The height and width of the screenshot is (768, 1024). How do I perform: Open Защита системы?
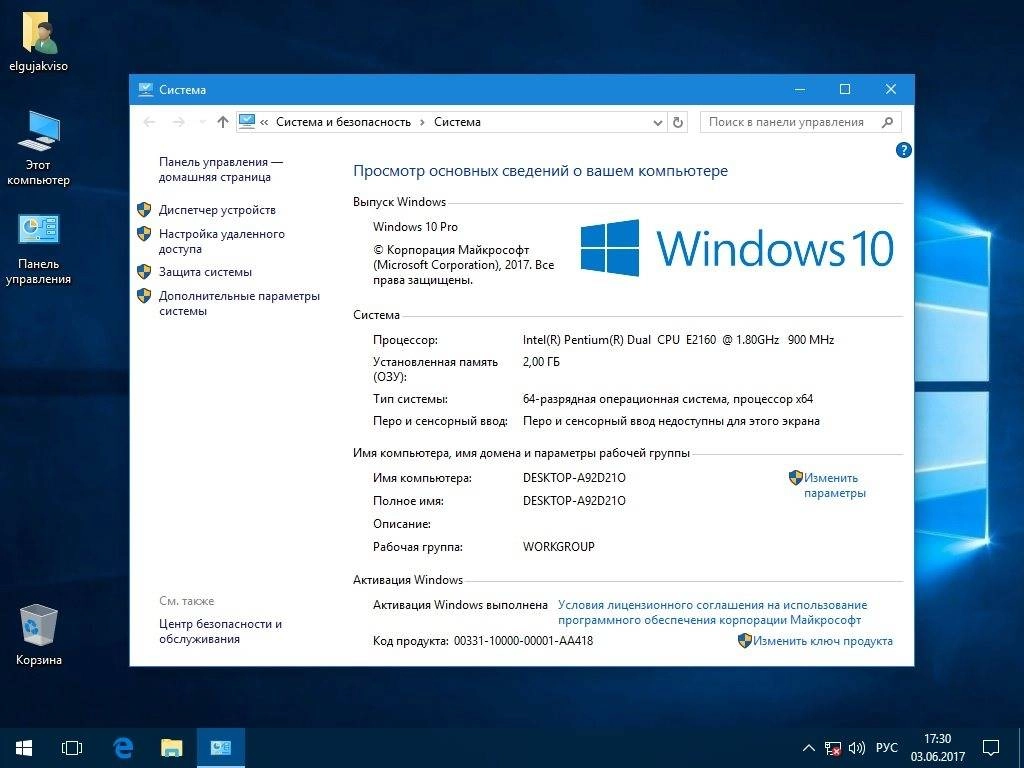coord(205,272)
